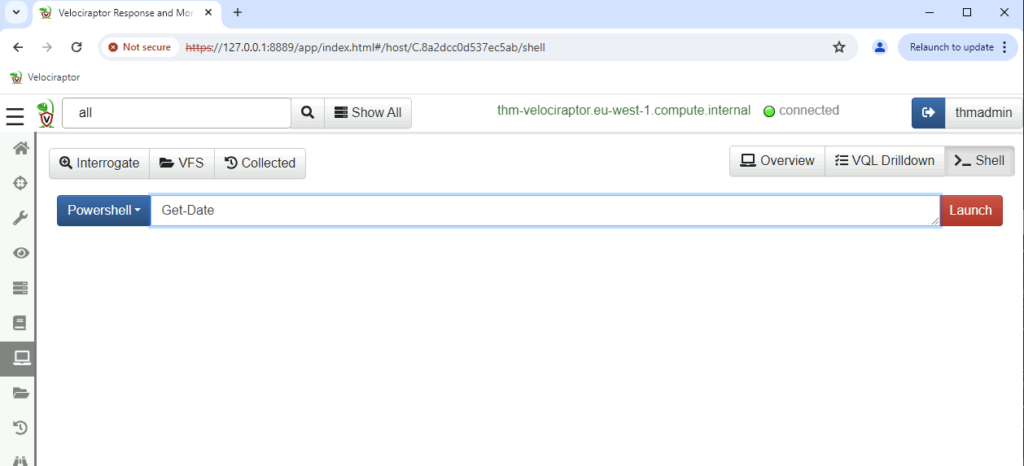Open the hamburger navigation menu

[15, 117]
